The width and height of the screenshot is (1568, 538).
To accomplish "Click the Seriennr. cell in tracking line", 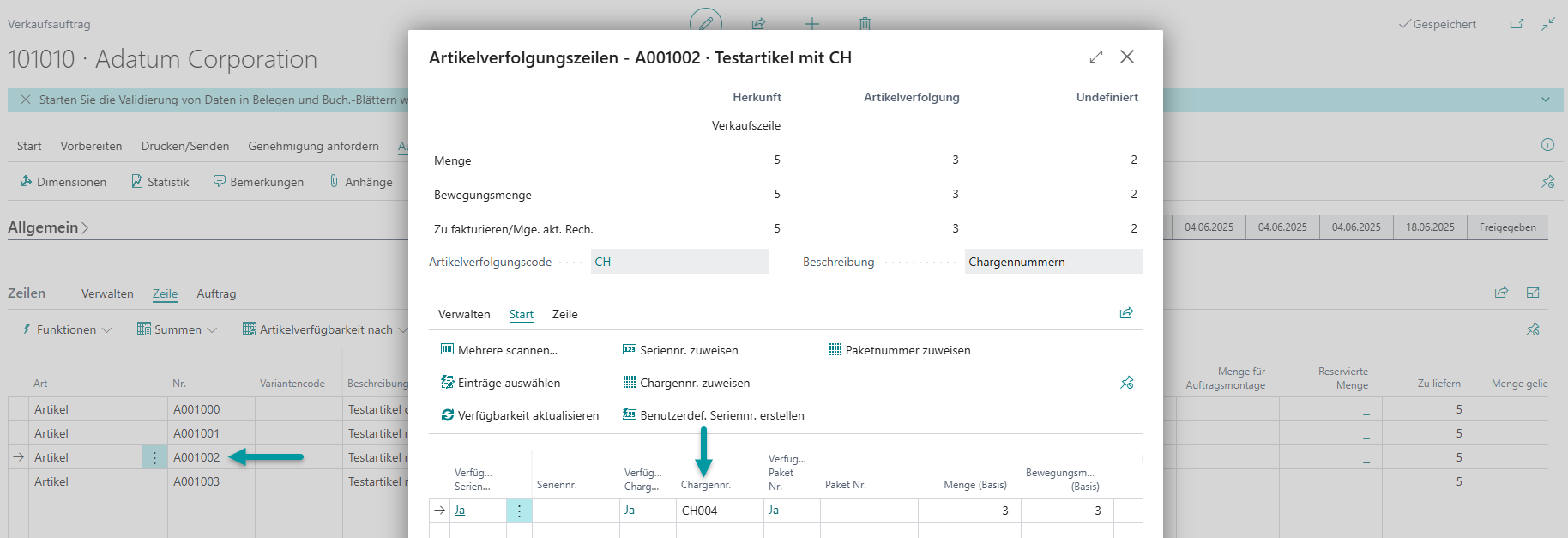I will (576, 511).
